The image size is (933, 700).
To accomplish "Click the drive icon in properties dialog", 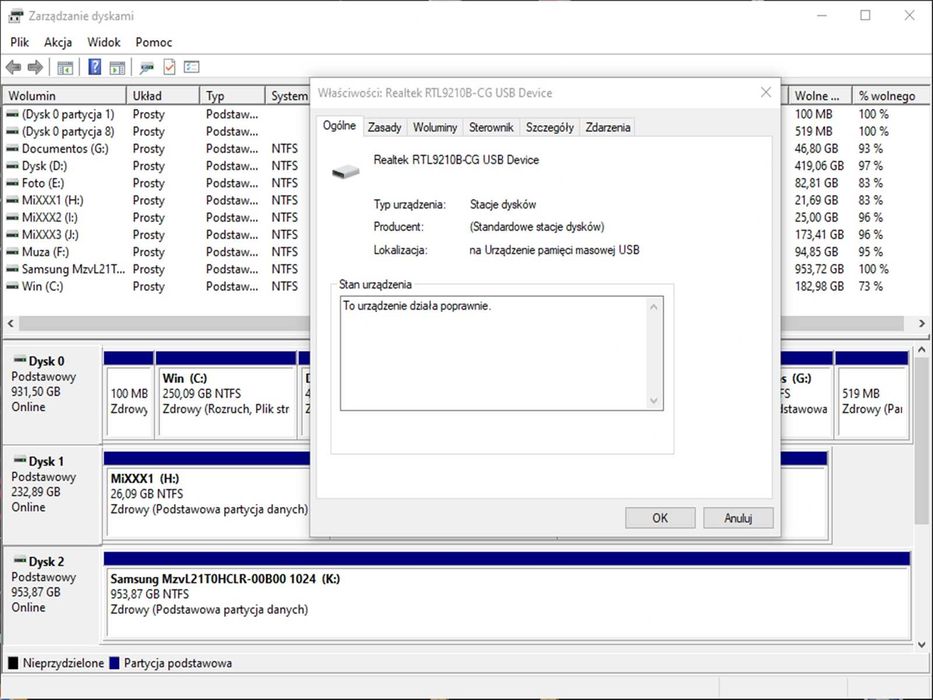I will point(346,172).
